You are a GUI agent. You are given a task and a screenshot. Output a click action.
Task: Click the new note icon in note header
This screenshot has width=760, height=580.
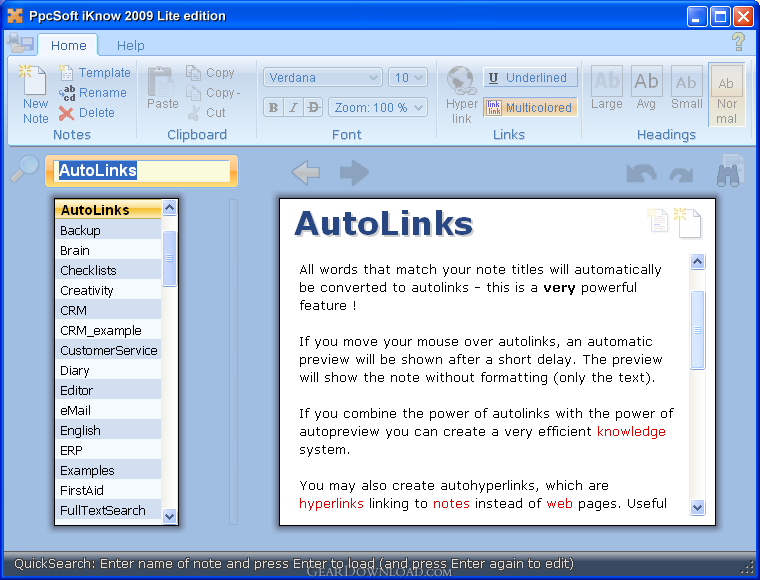pos(687,223)
